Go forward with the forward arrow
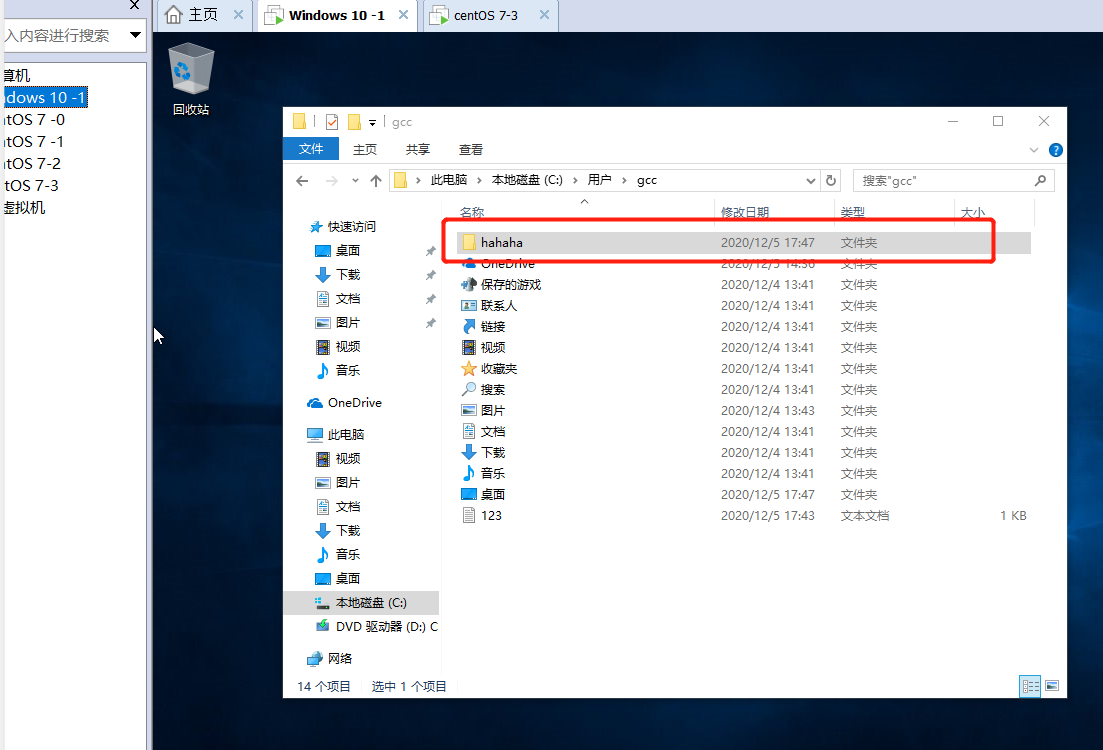 pos(331,181)
